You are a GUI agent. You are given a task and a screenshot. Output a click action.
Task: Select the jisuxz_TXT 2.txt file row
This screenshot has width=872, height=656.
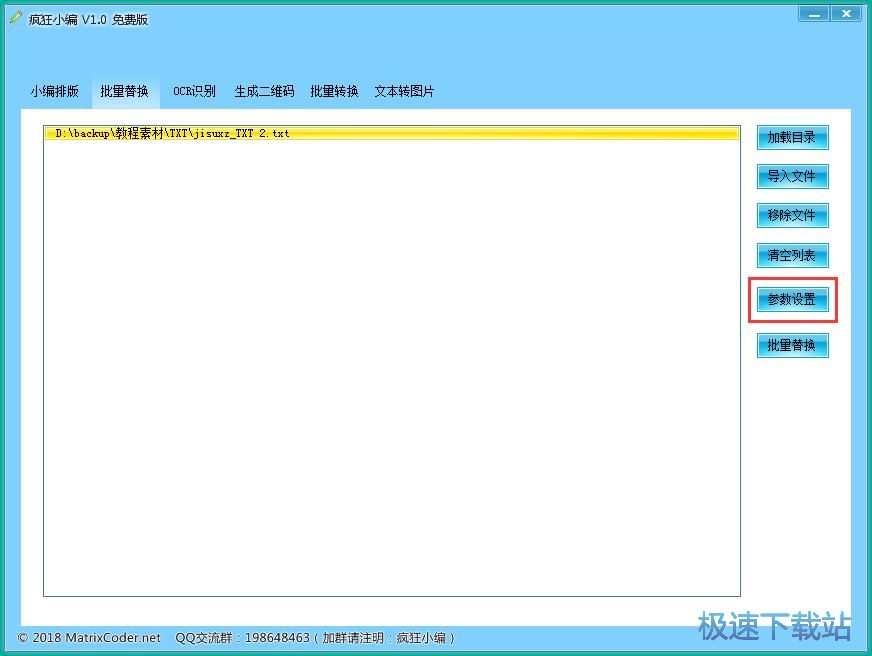pos(392,133)
